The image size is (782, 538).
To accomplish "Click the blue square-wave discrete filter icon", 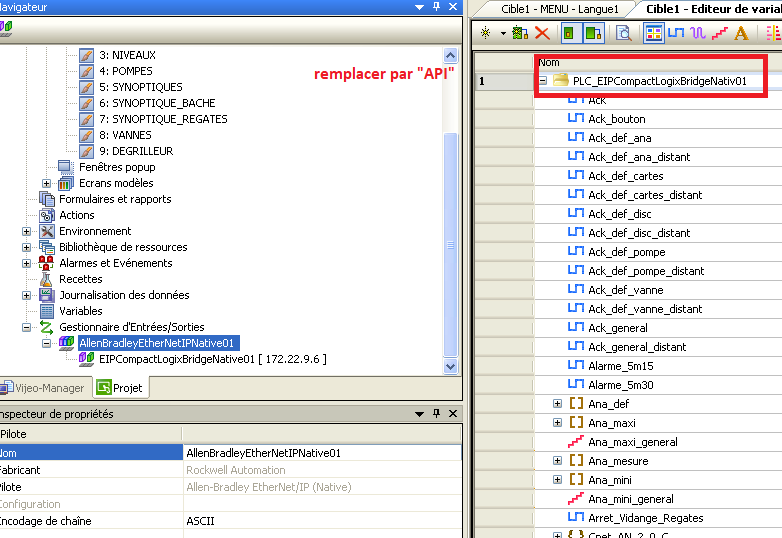I will [676, 33].
